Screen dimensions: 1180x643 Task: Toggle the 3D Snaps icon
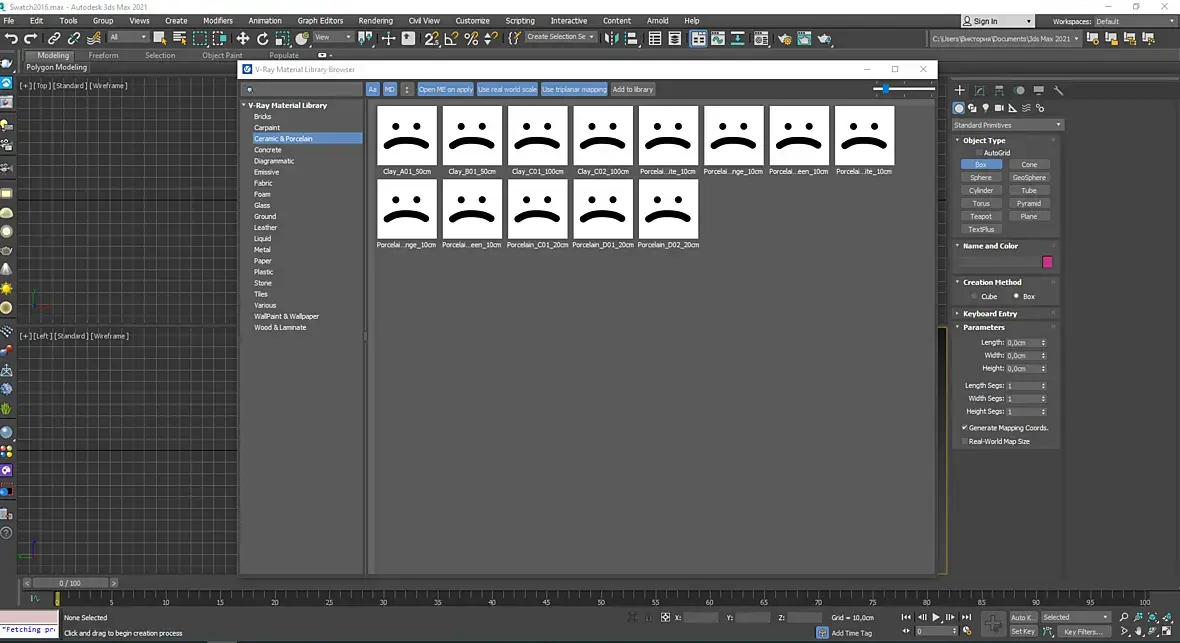coord(431,38)
